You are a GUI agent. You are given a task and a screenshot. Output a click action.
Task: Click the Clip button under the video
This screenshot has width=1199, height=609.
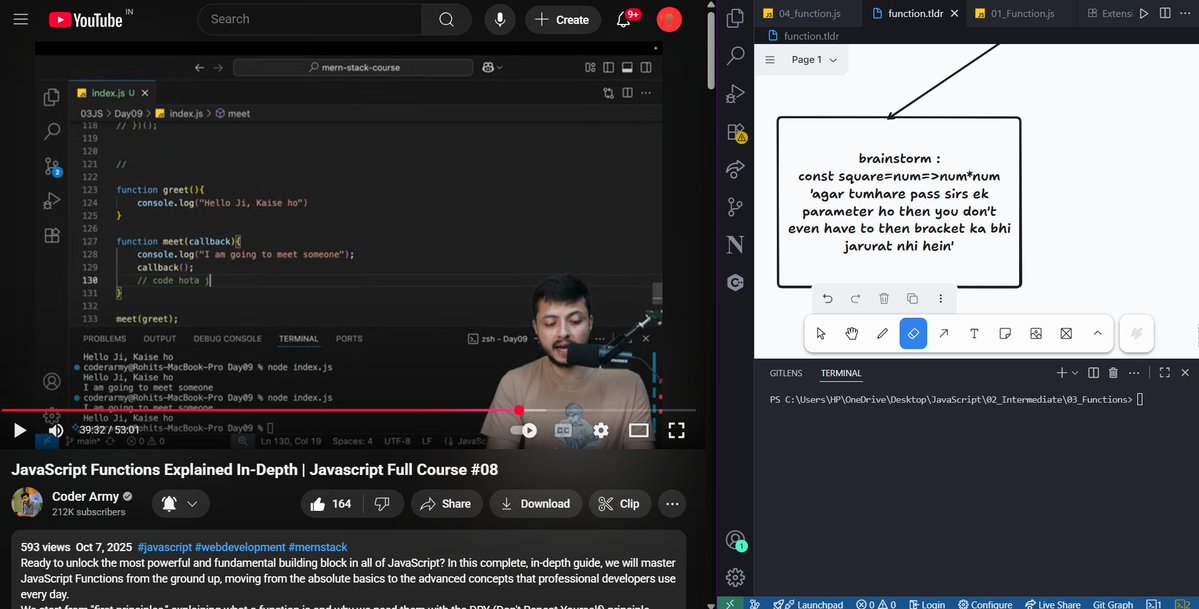click(x=619, y=503)
